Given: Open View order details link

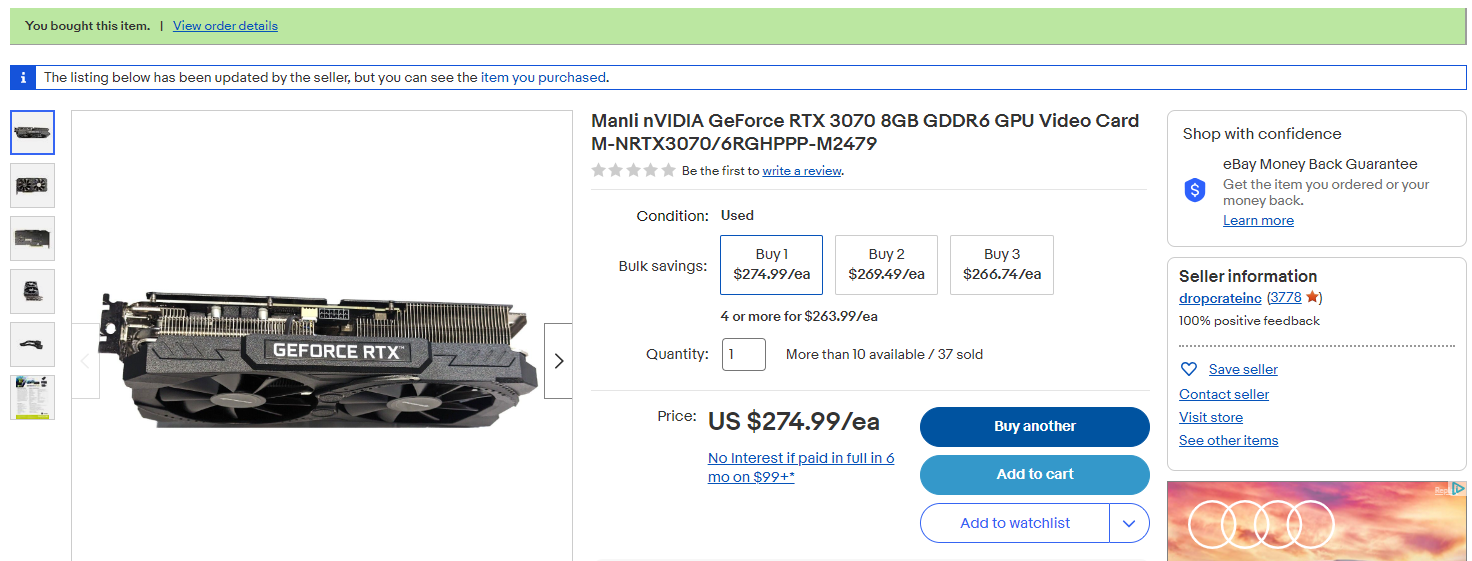Looking at the screenshot, I should pyautogui.click(x=225, y=26).
